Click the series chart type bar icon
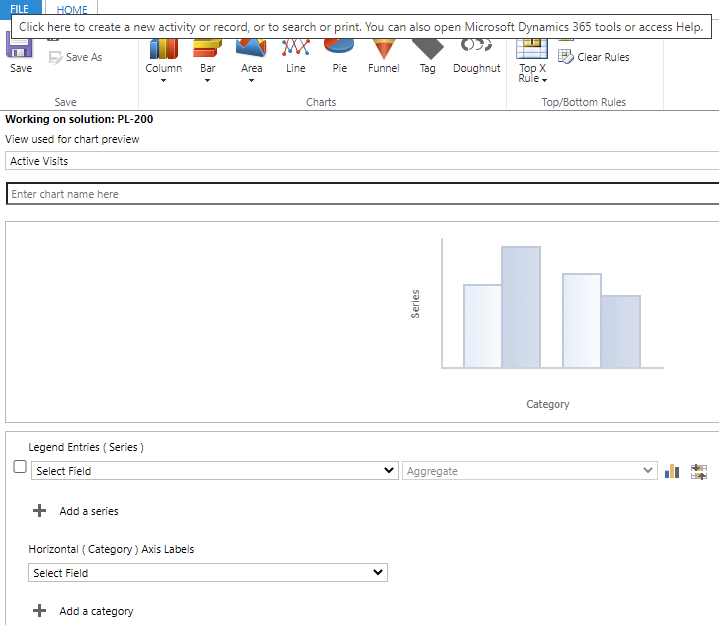Viewport: 719px width, 625px height. coord(672,471)
